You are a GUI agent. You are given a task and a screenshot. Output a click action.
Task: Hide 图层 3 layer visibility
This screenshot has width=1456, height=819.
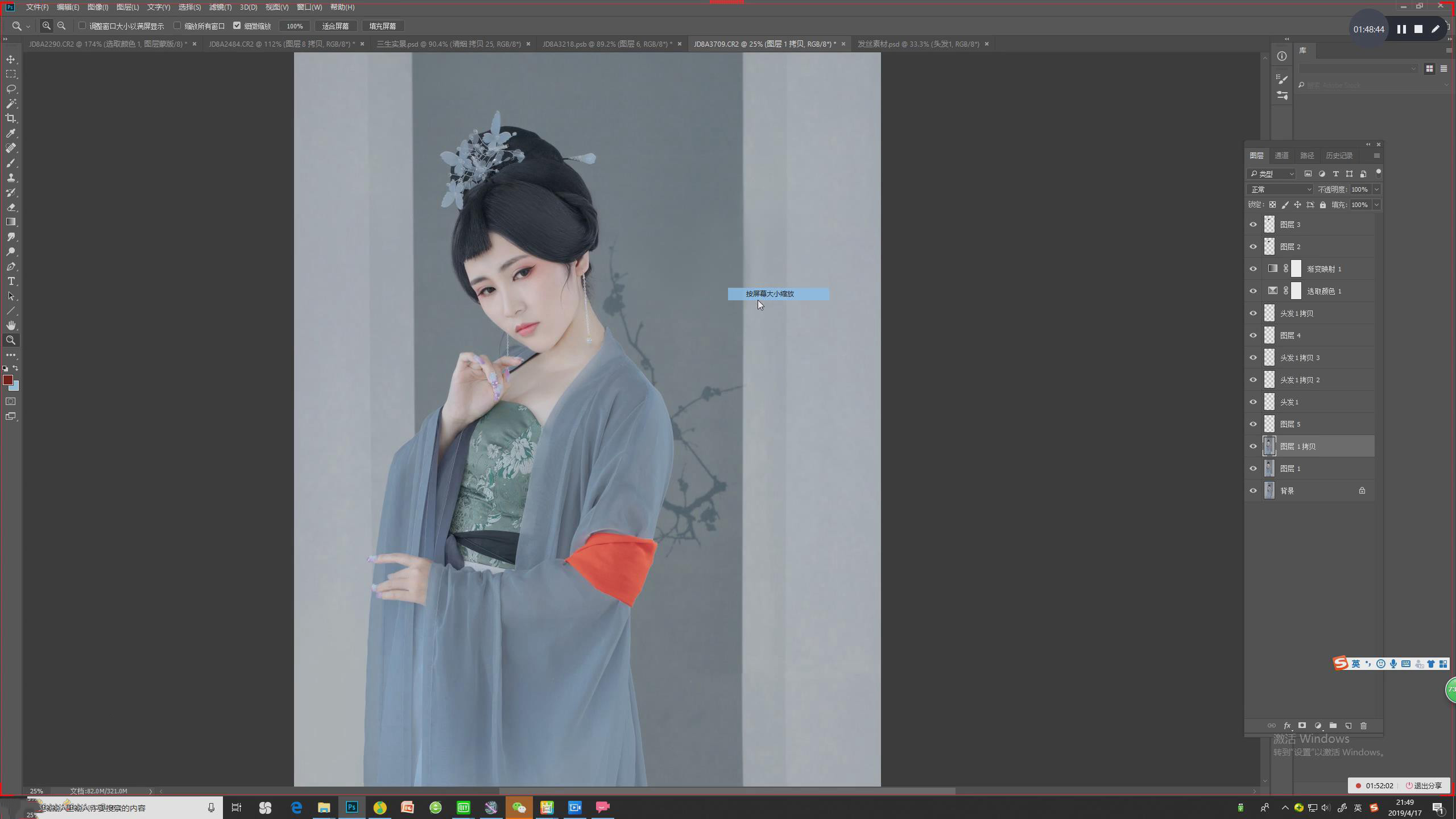1253,225
